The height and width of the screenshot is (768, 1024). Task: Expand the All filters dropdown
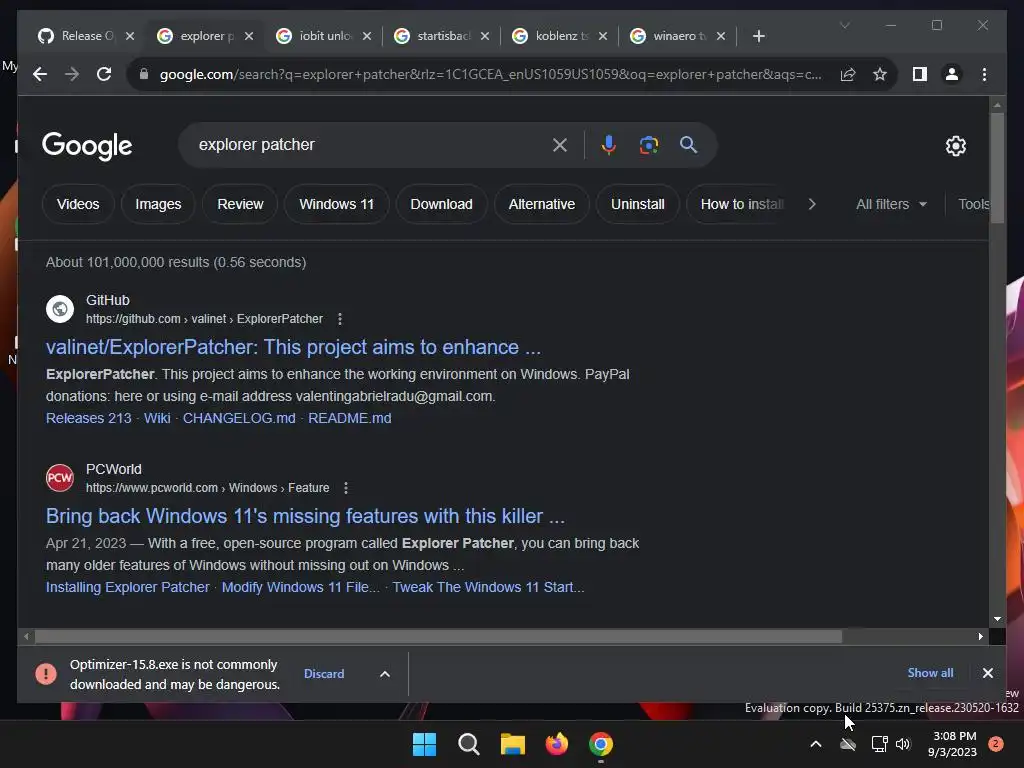[x=891, y=204]
